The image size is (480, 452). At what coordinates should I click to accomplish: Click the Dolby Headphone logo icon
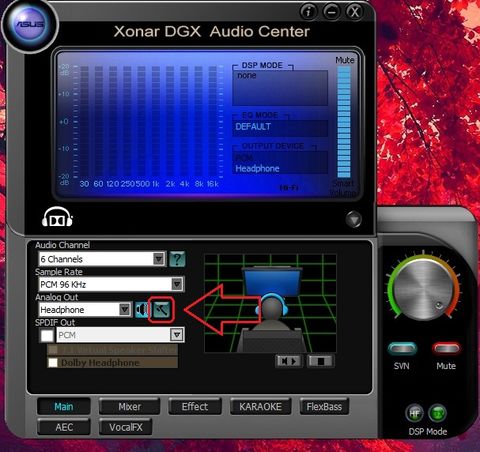[x=57, y=217]
